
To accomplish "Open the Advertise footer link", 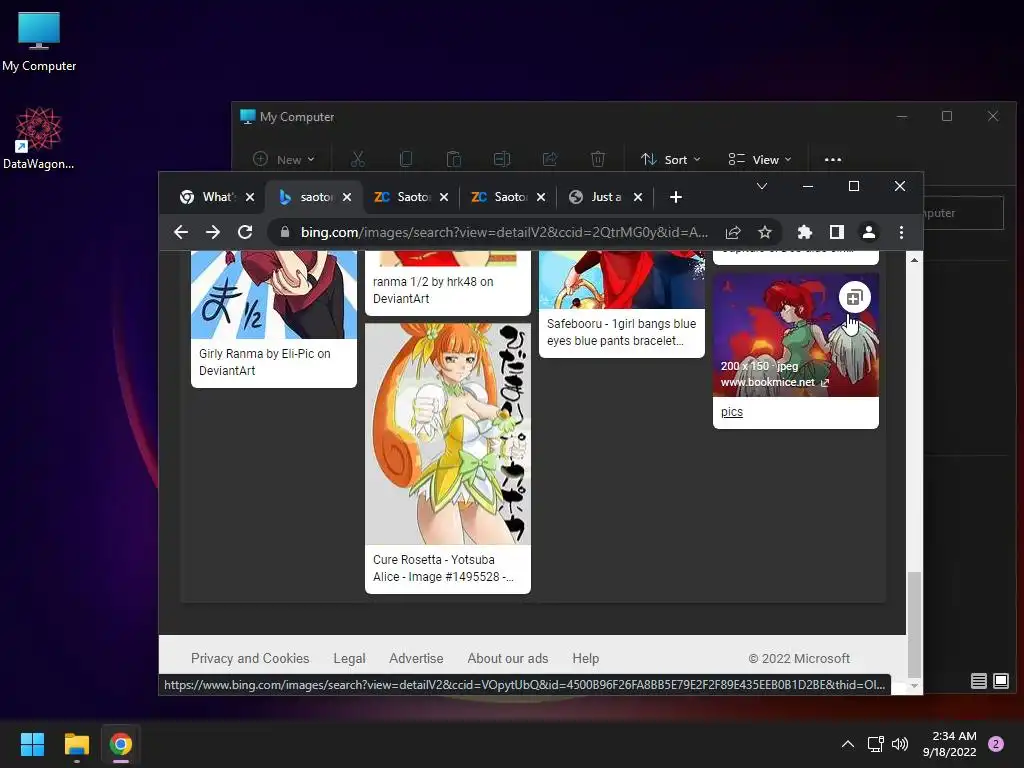I will click(x=416, y=658).
